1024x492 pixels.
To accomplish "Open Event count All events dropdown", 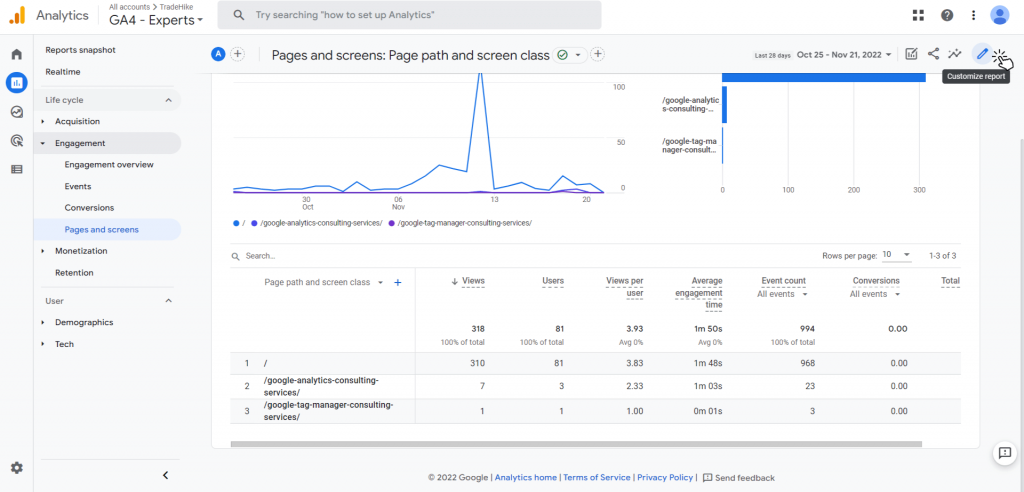I will (782, 294).
